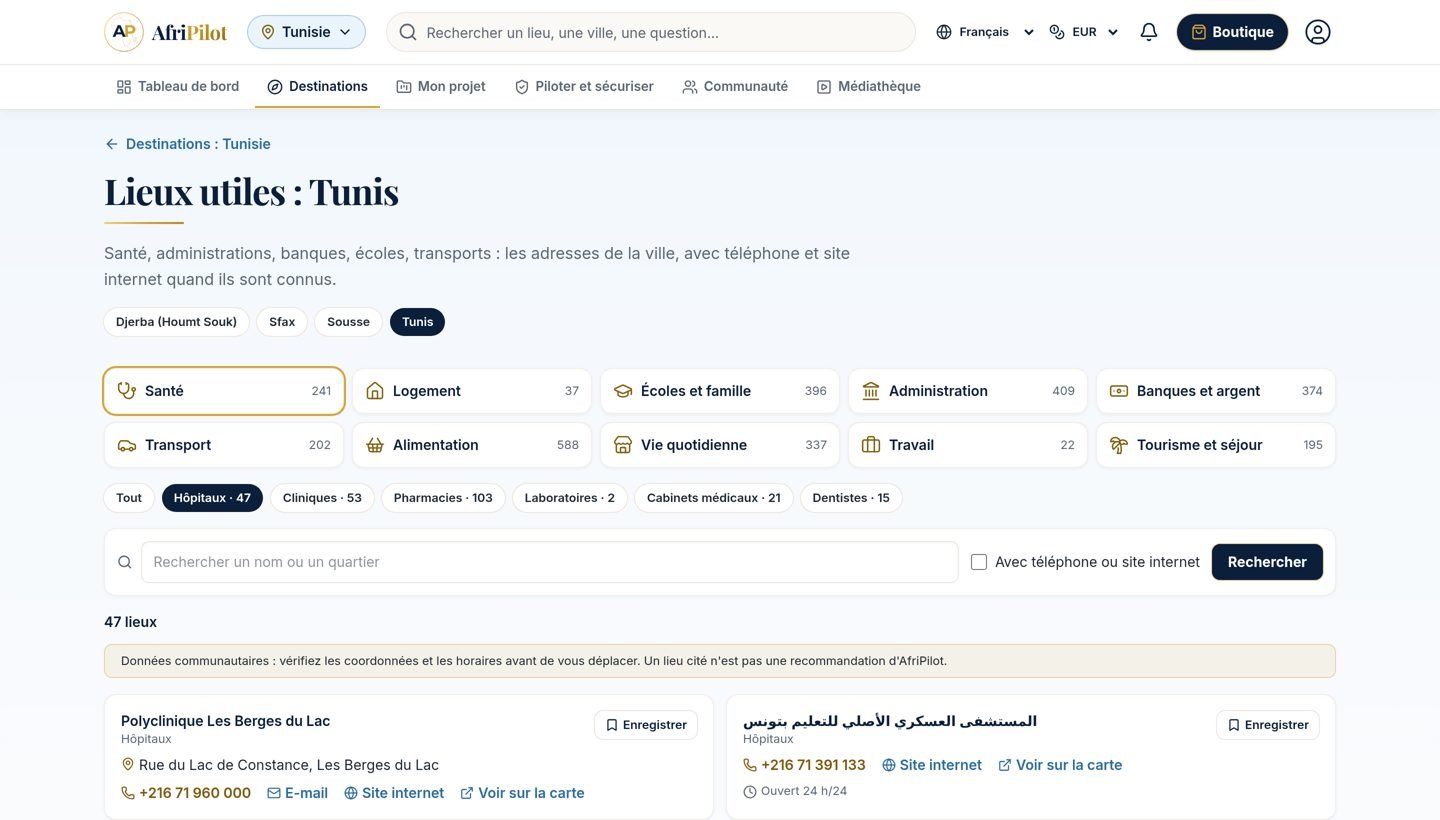
Task: Open the Tunisie country dropdown
Action: tap(306, 32)
